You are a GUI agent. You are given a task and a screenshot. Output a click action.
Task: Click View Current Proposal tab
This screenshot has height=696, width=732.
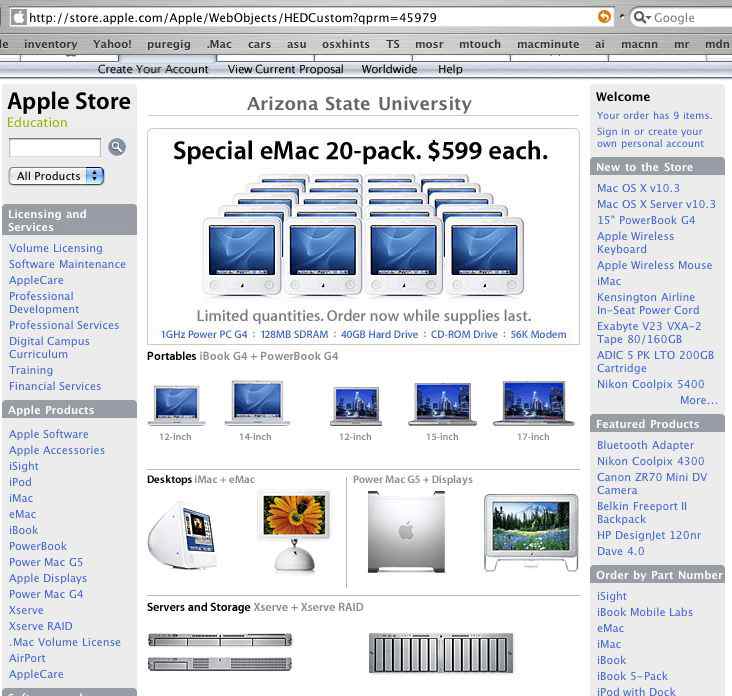pos(285,69)
